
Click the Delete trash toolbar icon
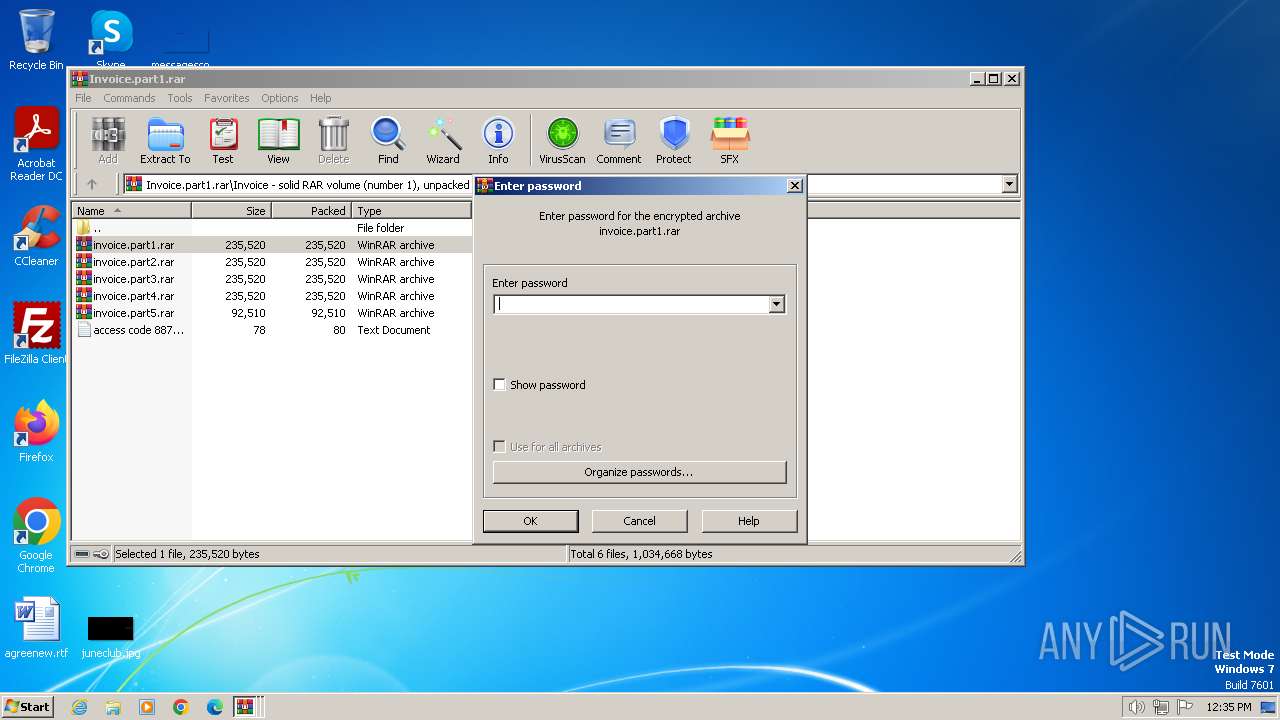334,140
